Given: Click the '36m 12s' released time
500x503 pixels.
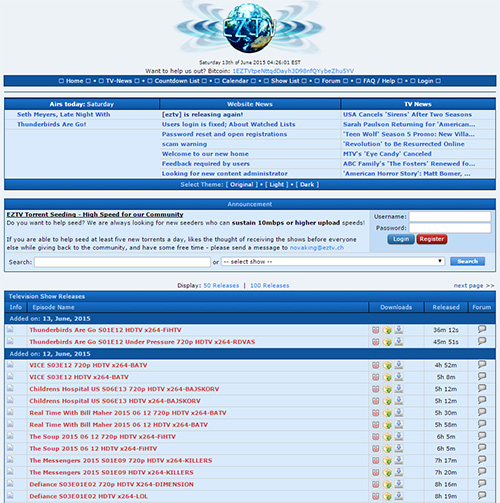Looking at the screenshot, I should point(446,330).
